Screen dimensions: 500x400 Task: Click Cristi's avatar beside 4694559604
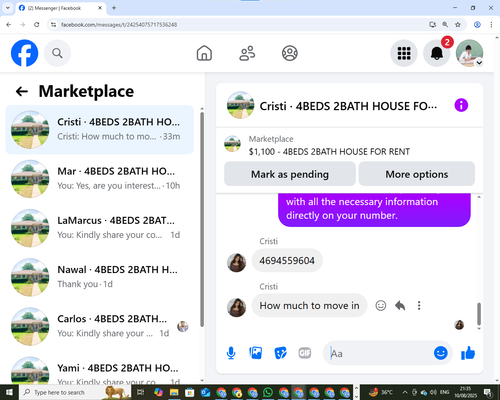pos(237,262)
